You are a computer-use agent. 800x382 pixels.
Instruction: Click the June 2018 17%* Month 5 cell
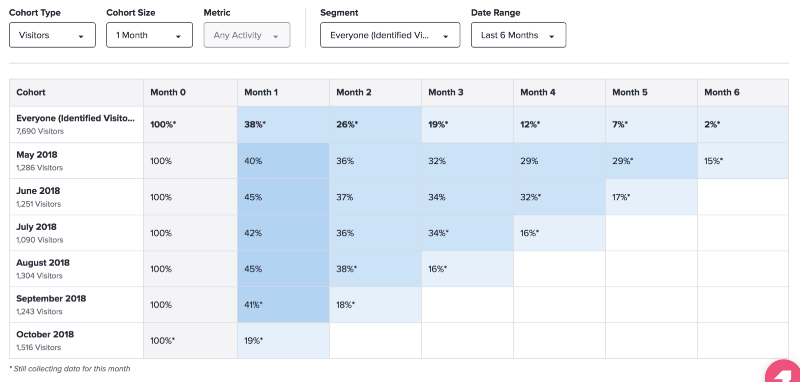(652, 197)
